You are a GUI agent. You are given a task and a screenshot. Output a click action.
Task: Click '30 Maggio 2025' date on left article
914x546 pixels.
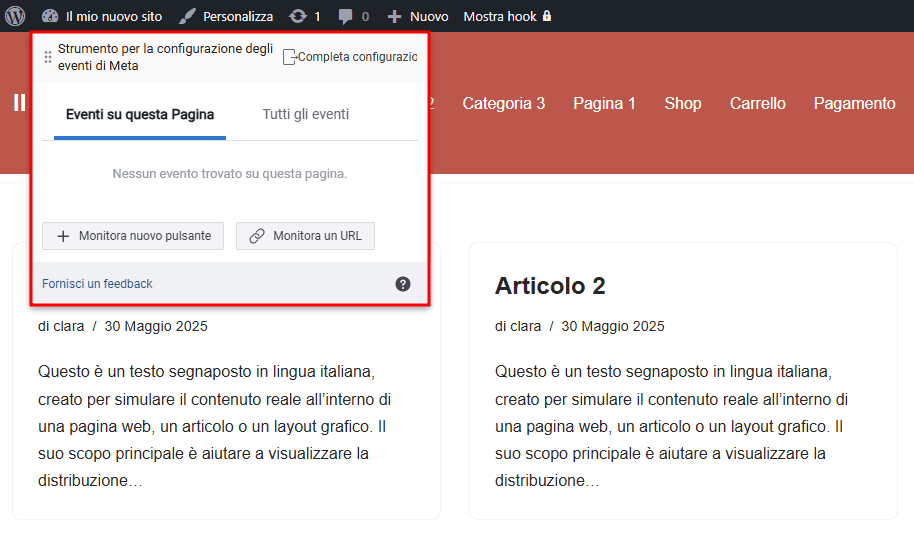click(156, 326)
